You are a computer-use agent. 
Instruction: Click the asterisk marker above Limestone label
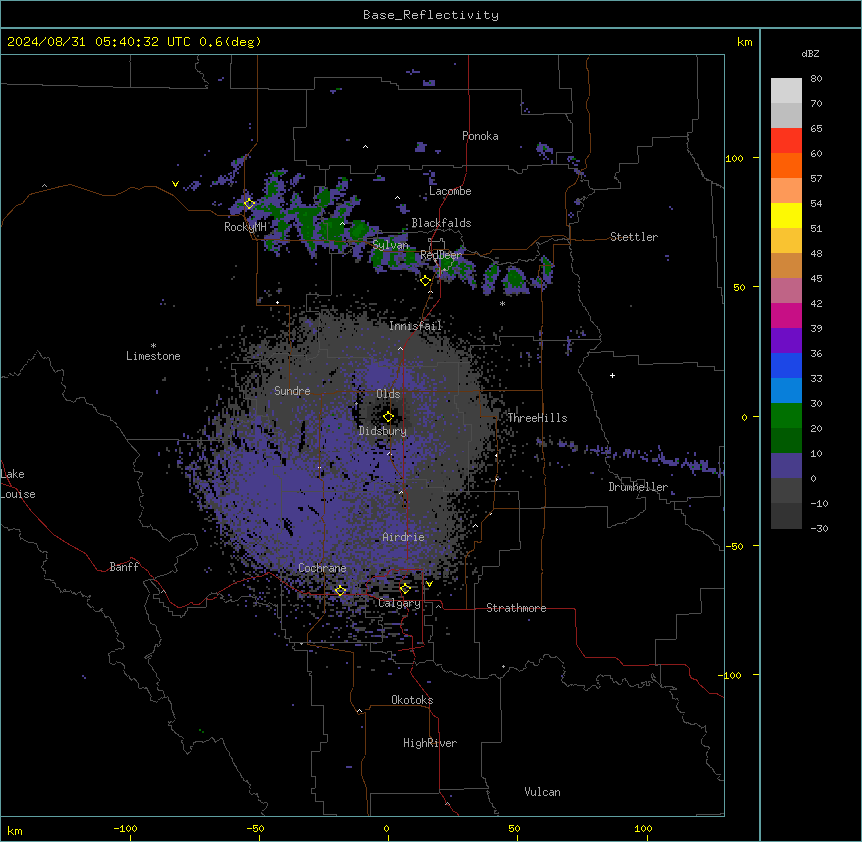click(153, 346)
